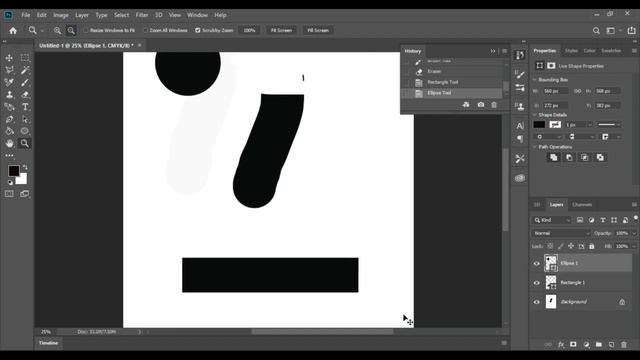Create new document from current state
The image size is (640, 360).
(x=466, y=105)
